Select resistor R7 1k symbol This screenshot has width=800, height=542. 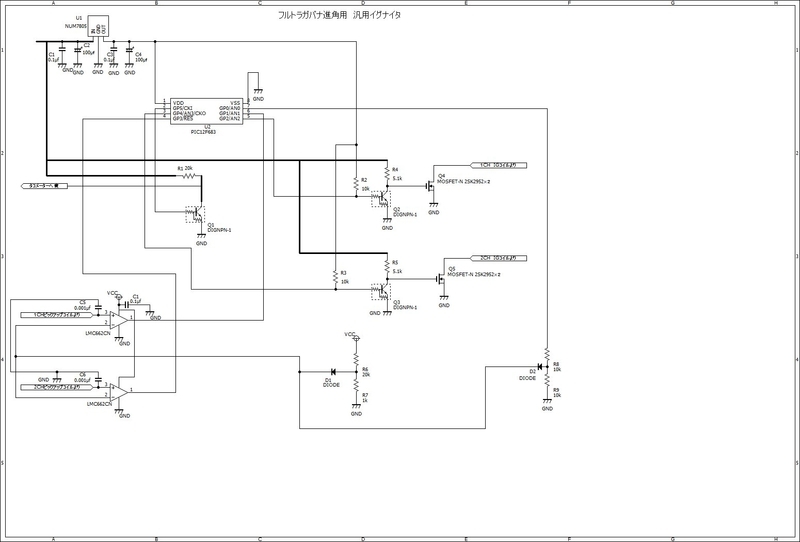tap(356, 386)
